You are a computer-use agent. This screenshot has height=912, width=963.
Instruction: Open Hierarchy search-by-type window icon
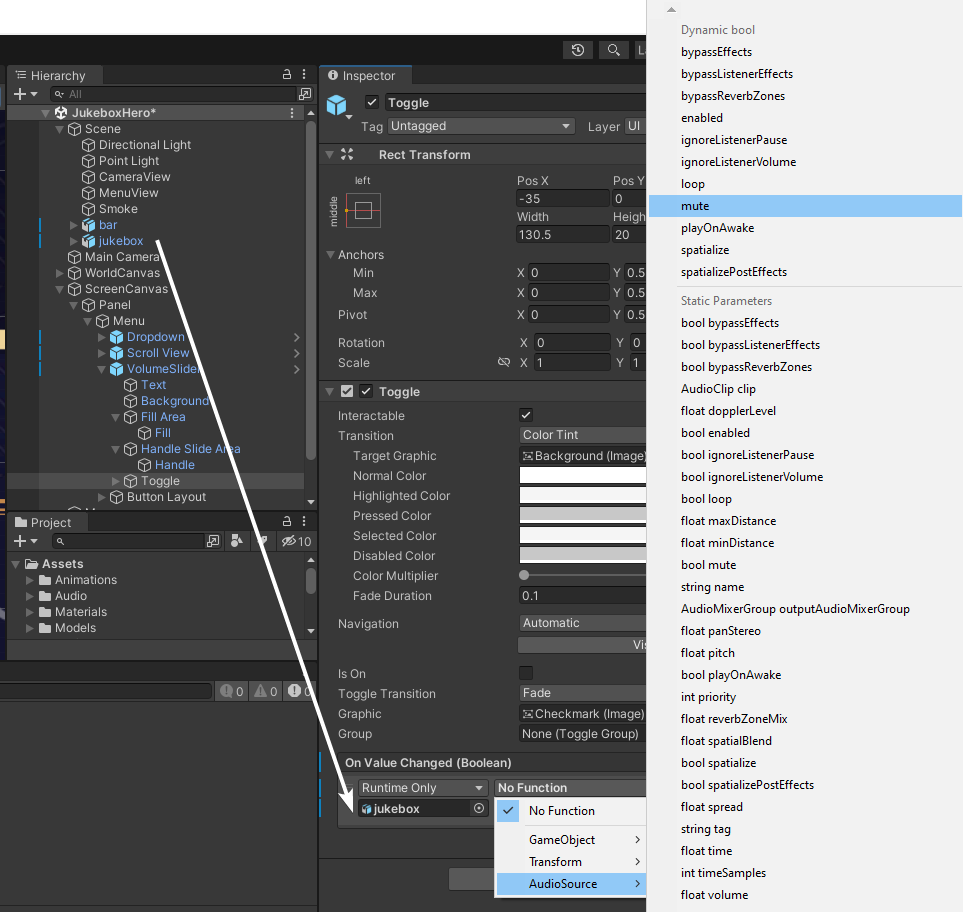(x=305, y=94)
